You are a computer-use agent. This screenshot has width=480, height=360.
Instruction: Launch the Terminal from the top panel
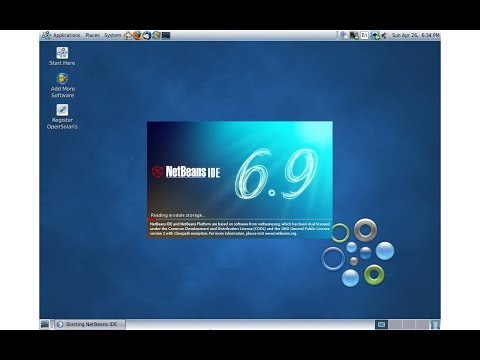[x=166, y=35]
